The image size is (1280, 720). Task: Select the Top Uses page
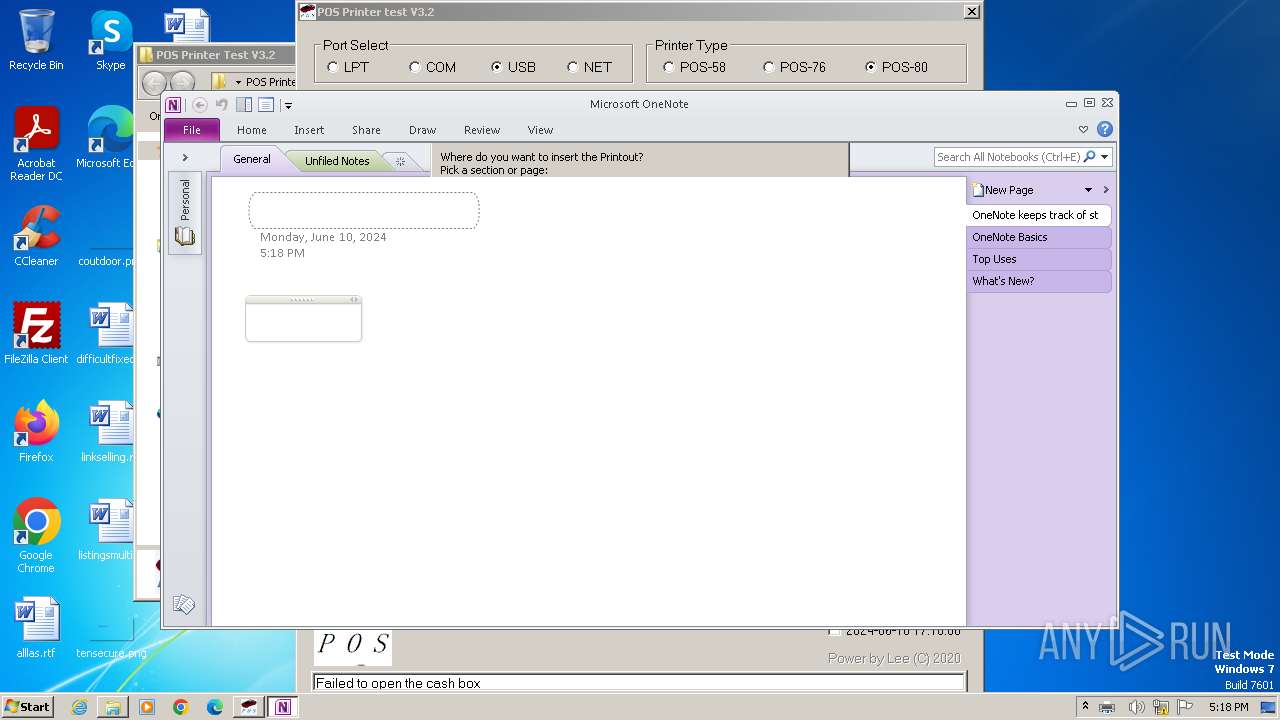1038,259
